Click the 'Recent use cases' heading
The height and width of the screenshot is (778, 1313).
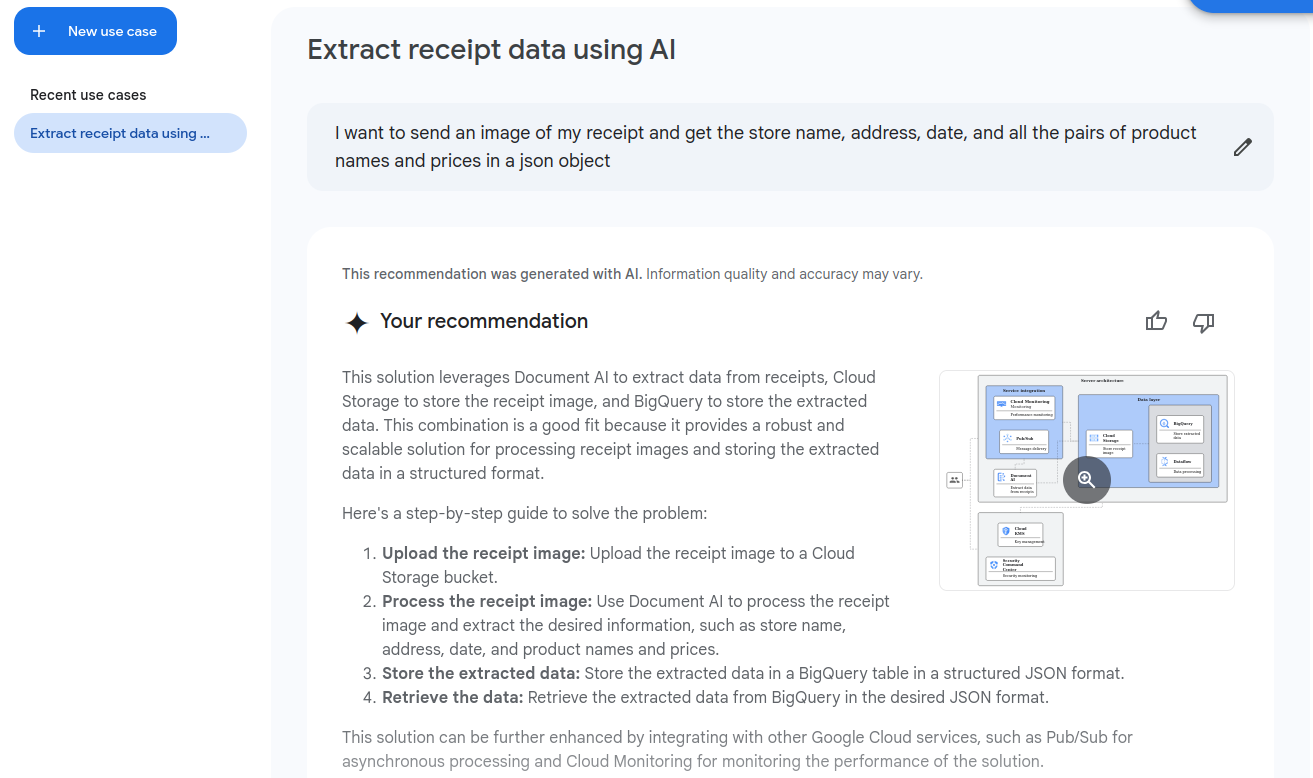(88, 95)
